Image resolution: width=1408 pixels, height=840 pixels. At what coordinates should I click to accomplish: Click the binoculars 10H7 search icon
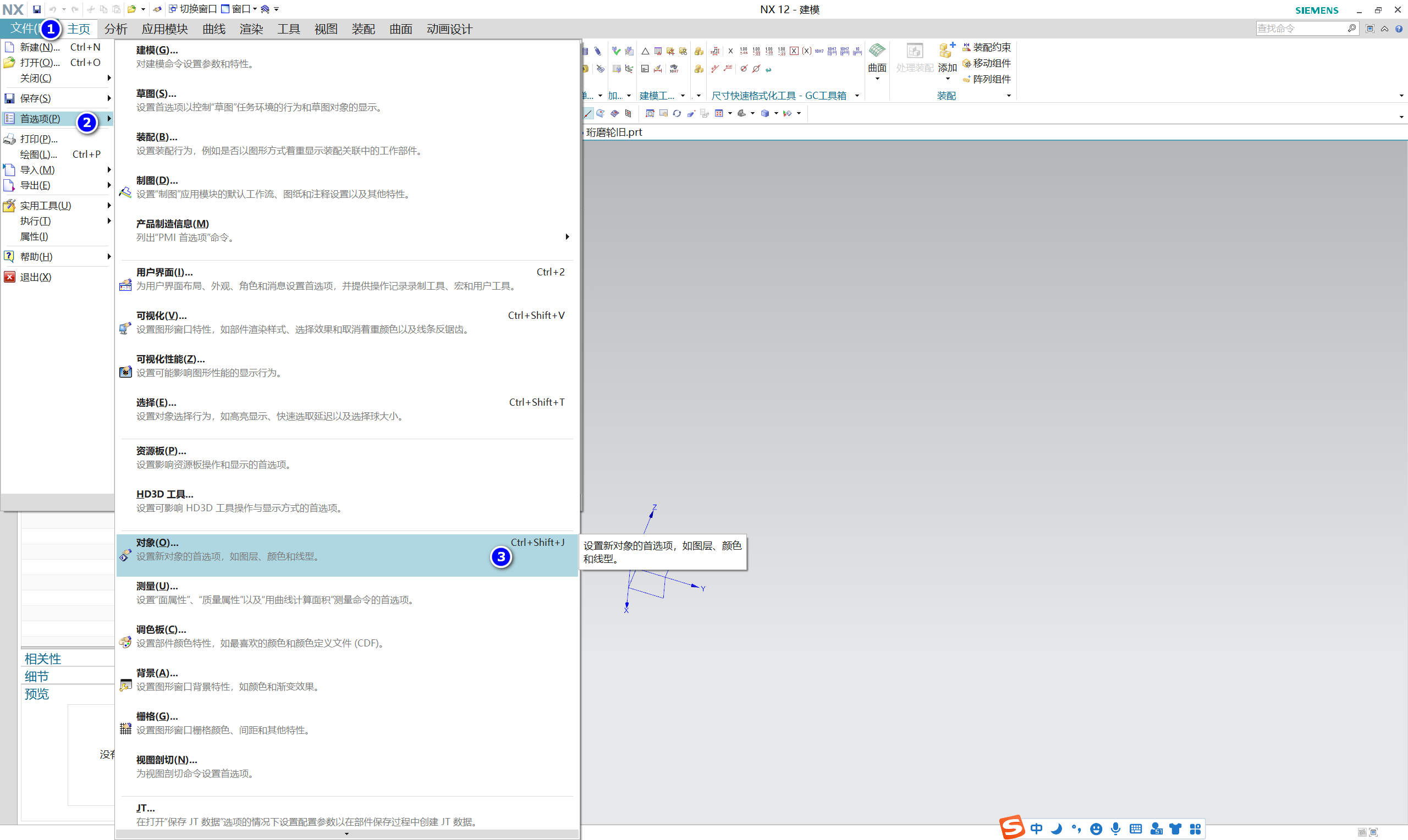coord(674,69)
